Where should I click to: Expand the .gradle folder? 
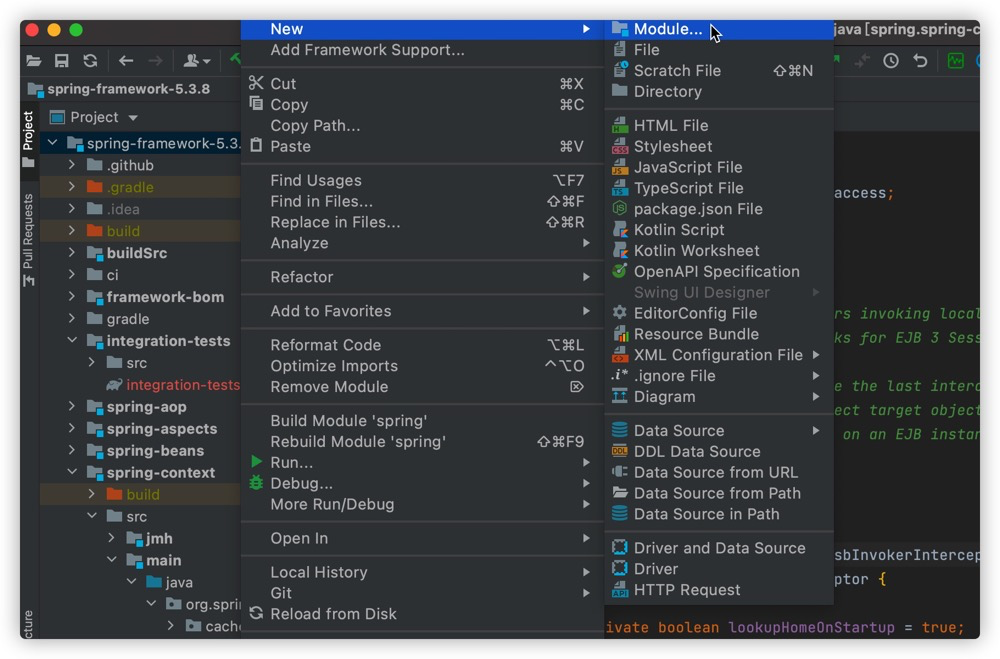point(72,187)
